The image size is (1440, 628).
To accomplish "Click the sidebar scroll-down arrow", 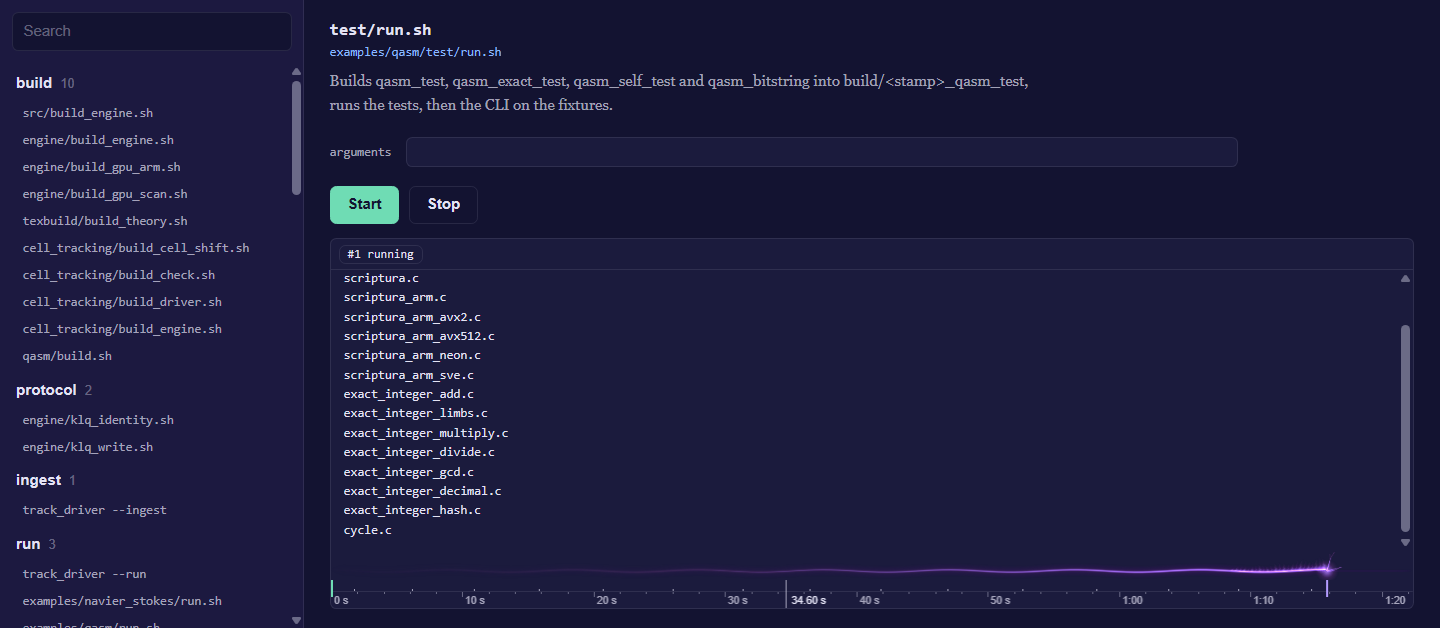I will (296, 620).
